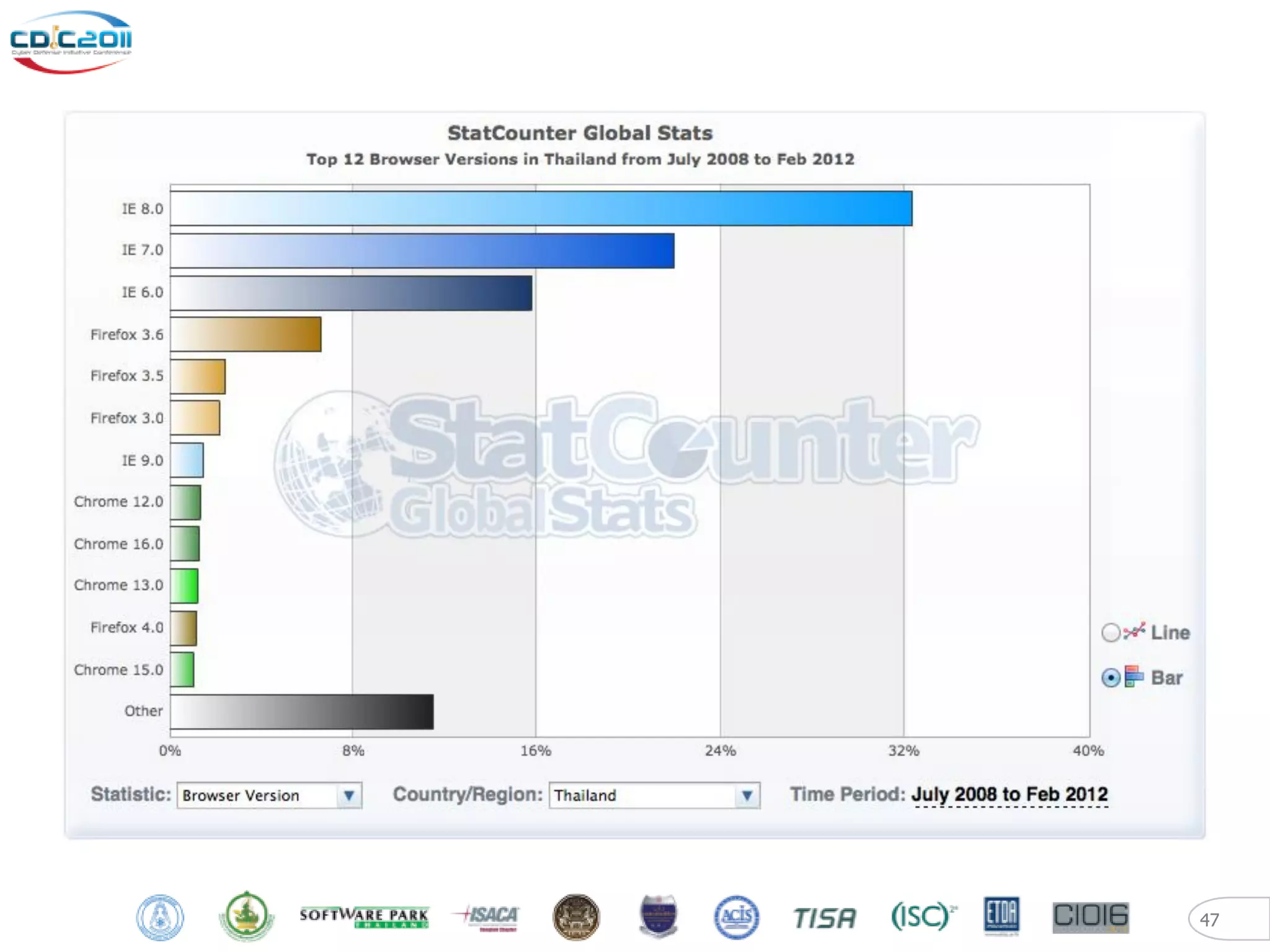This screenshot has width=1270, height=952.
Task: Click the bar chart icon beside Bar
Action: click(x=1134, y=677)
